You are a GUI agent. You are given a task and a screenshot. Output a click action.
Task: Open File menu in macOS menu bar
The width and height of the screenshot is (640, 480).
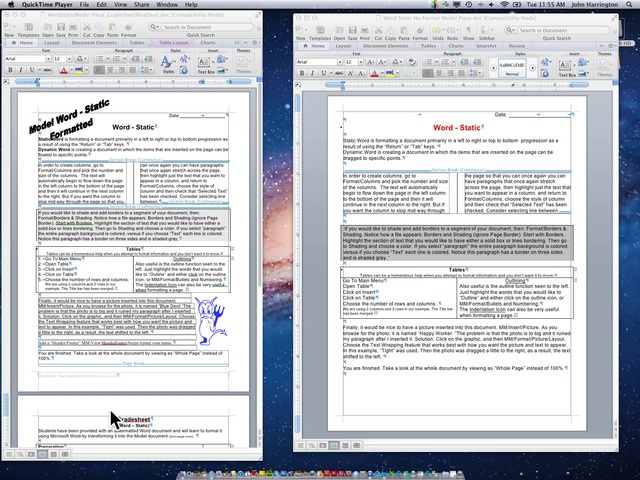click(84, 4)
